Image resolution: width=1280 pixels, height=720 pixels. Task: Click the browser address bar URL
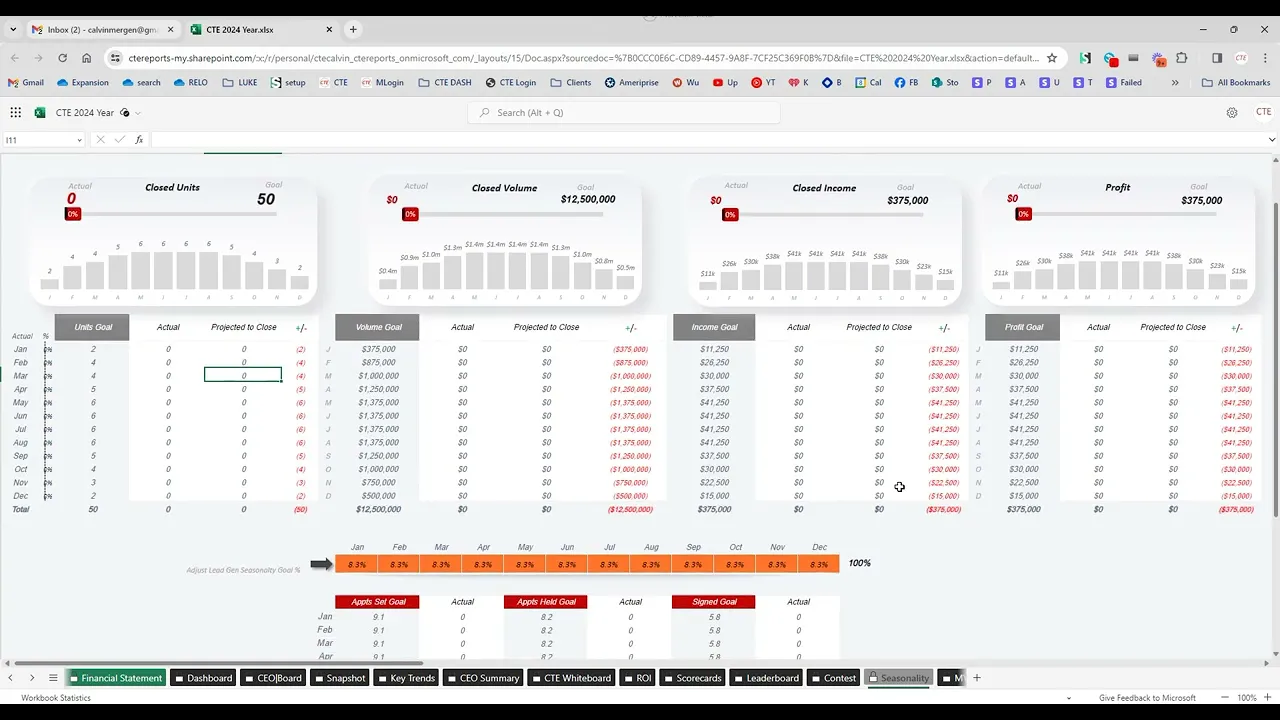[x=582, y=58]
